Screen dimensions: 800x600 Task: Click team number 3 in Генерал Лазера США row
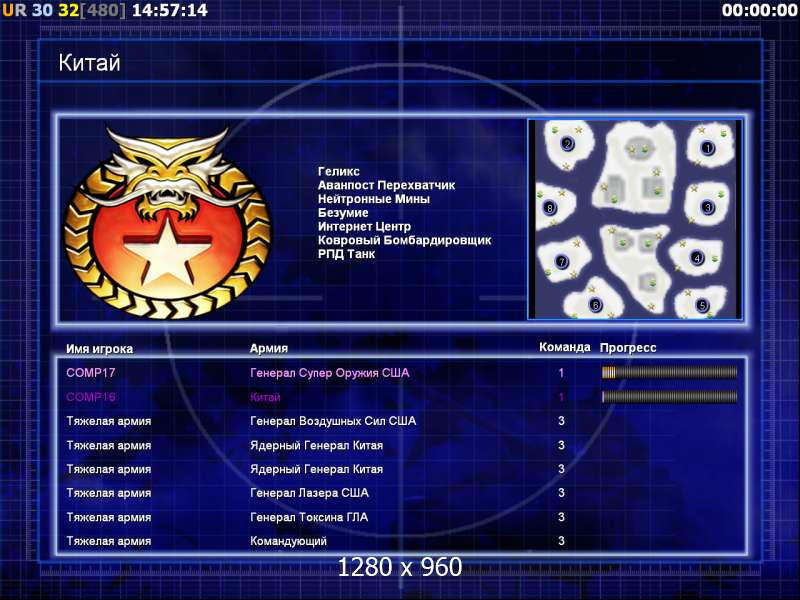click(x=561, y=493)
